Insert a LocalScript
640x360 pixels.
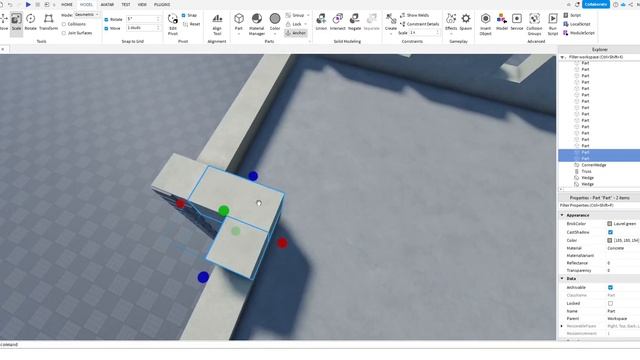(577, 24)
